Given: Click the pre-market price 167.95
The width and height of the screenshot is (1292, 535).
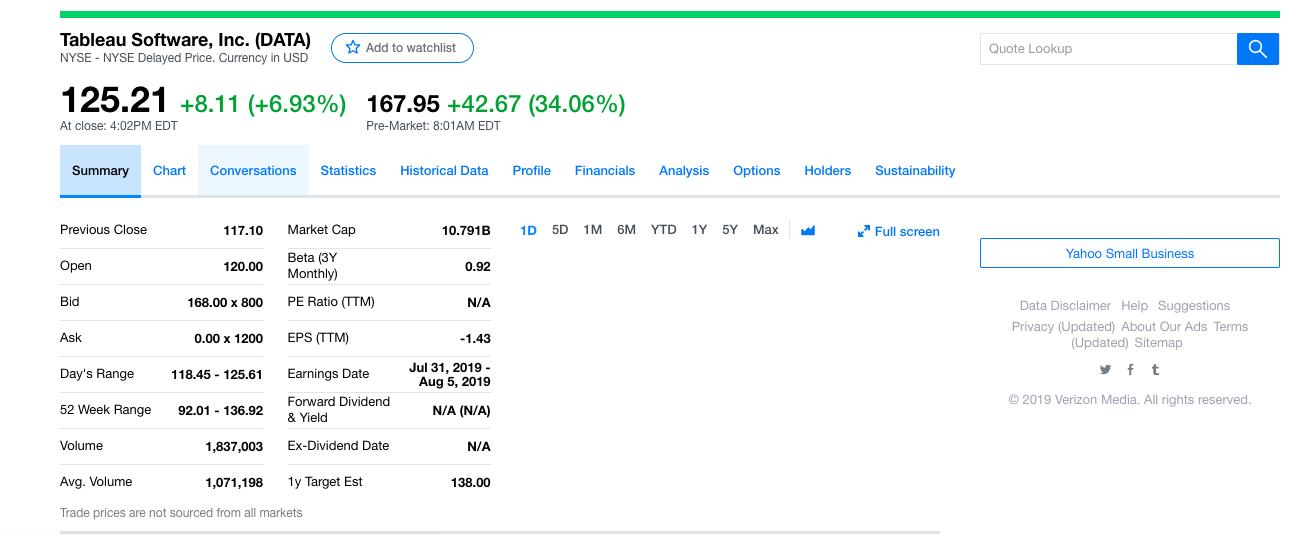Looking at the screenshot, I should pos(403,103).
